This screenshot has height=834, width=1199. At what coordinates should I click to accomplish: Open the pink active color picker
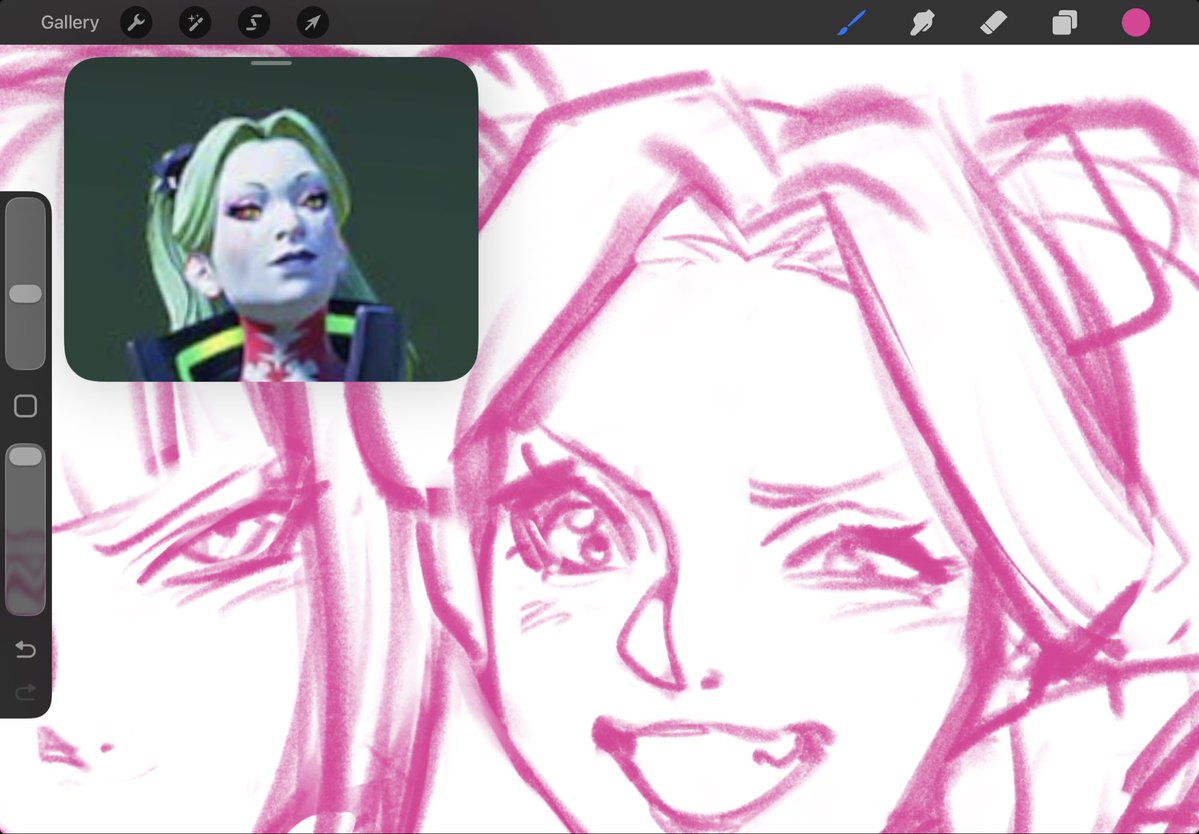pyautogui.click(x=1136, y=23)
